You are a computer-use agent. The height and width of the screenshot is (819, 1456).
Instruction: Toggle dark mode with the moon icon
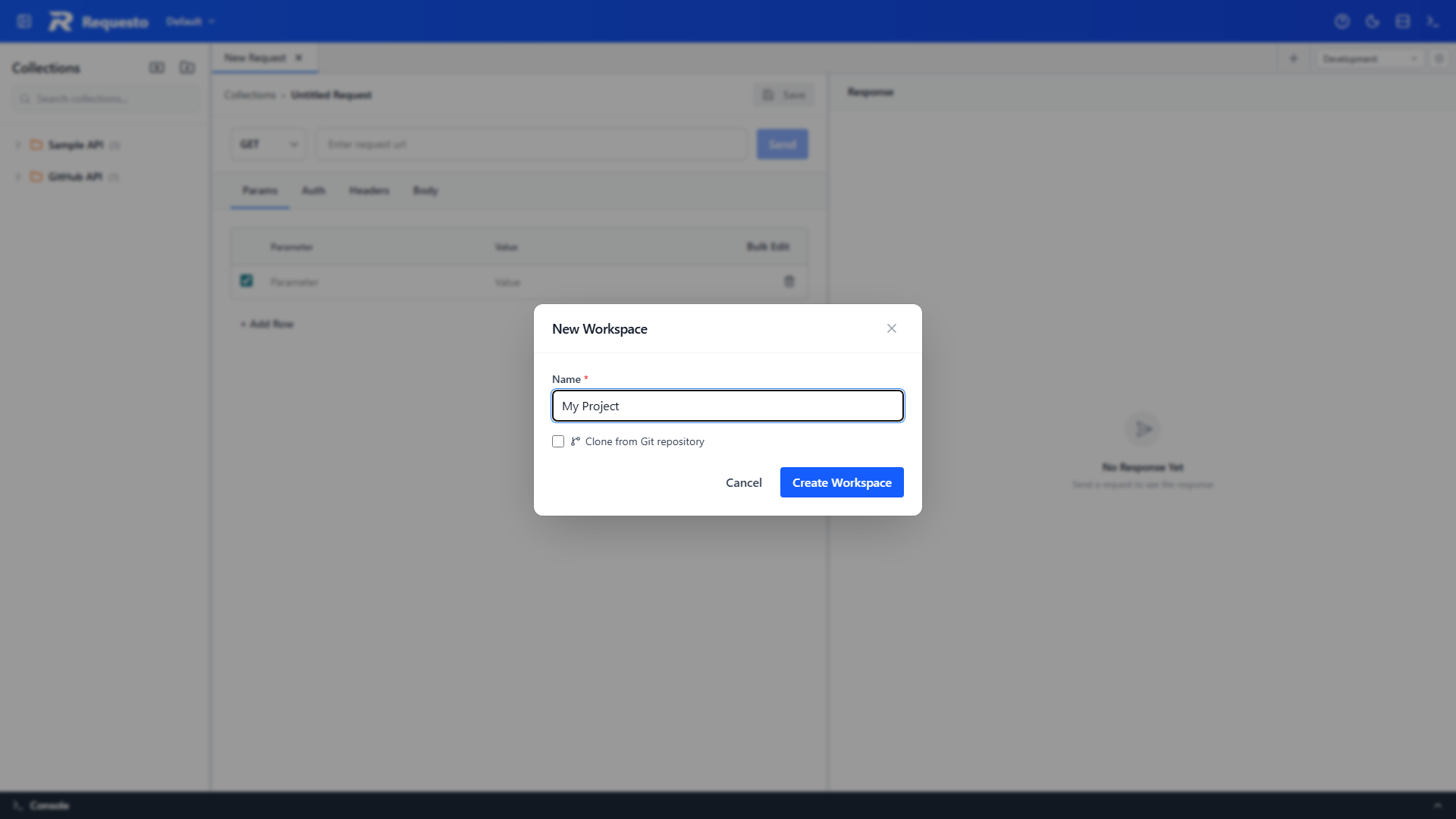click(x=1373, y=21)
